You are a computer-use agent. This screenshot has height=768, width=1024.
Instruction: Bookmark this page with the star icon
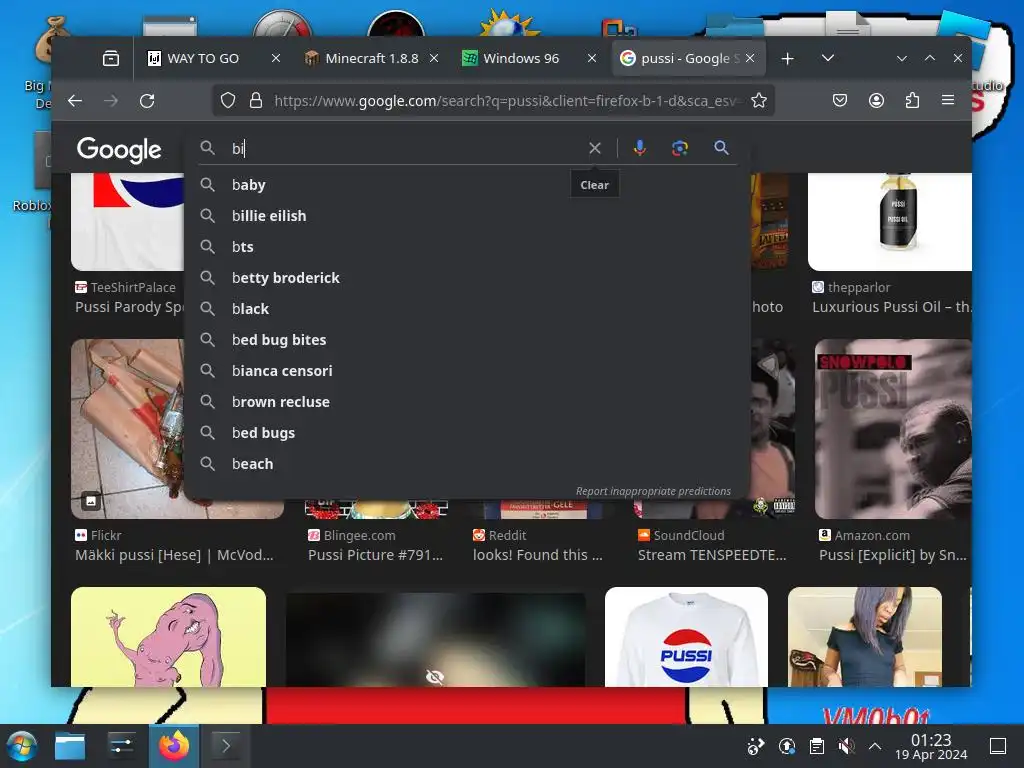(759, 101)
